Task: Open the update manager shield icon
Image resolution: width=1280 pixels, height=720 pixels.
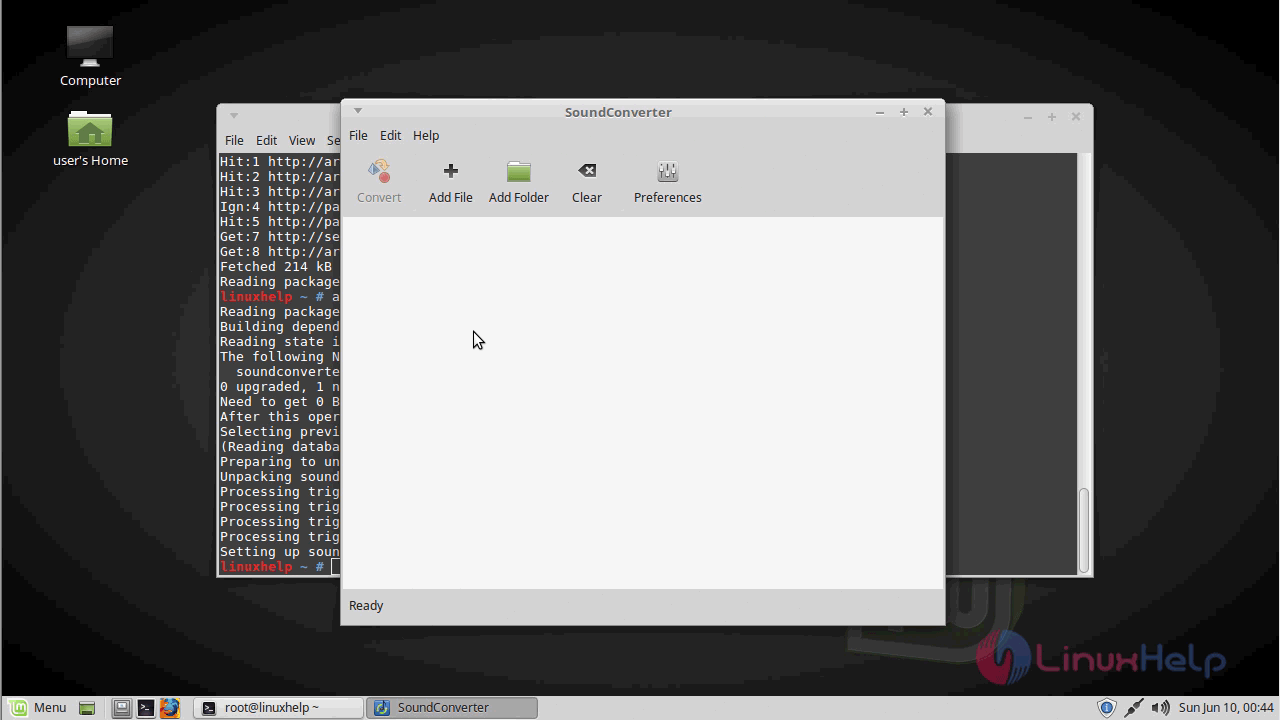Action: coord(1107,708)
